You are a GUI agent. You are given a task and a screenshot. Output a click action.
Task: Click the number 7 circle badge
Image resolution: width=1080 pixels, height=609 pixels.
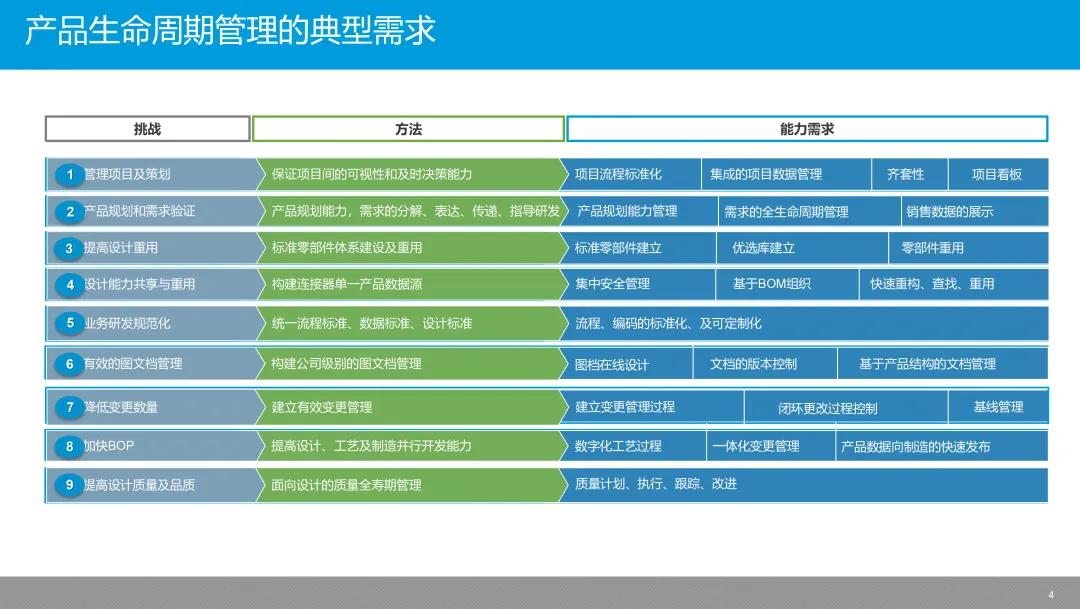click(x=70, y=407)
